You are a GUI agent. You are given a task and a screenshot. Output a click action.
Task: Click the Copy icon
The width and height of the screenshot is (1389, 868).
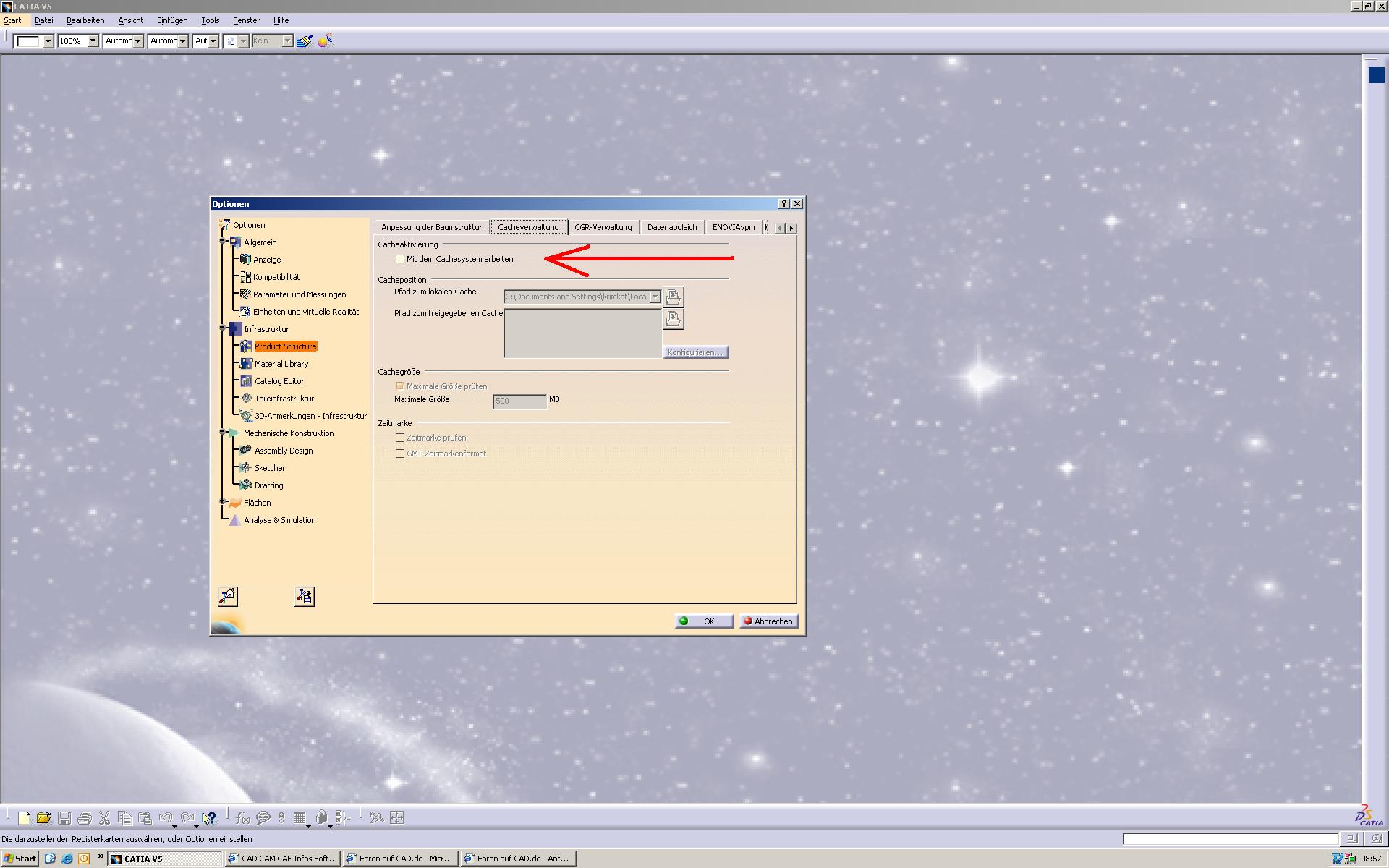click(x=124, y=818)
